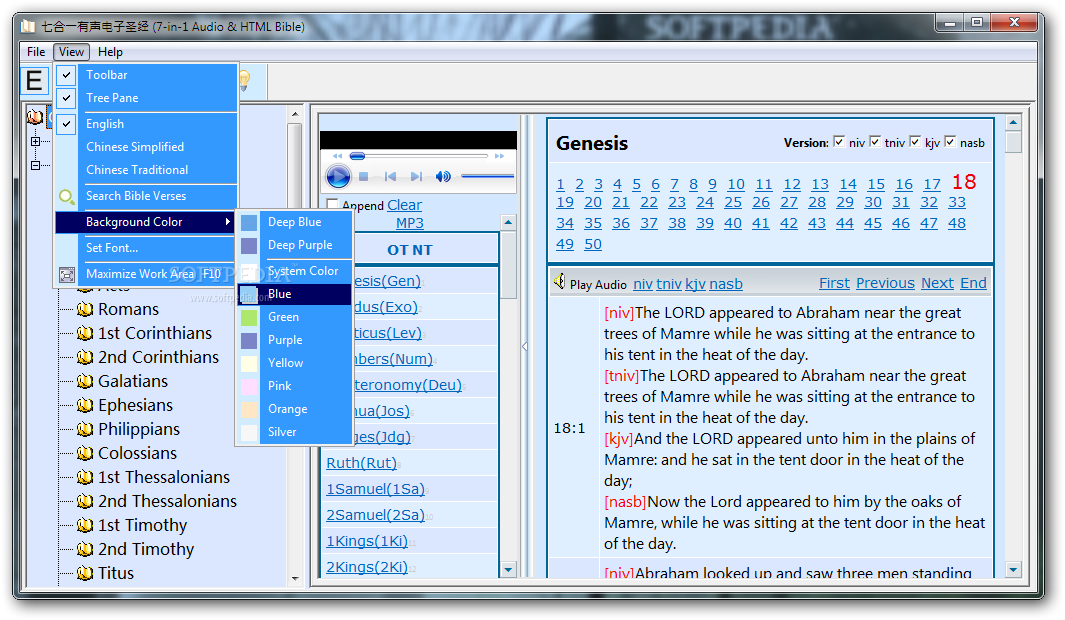
Task: Click the verse pane scroll up arrow
Action: click(x=1013, y=123)
